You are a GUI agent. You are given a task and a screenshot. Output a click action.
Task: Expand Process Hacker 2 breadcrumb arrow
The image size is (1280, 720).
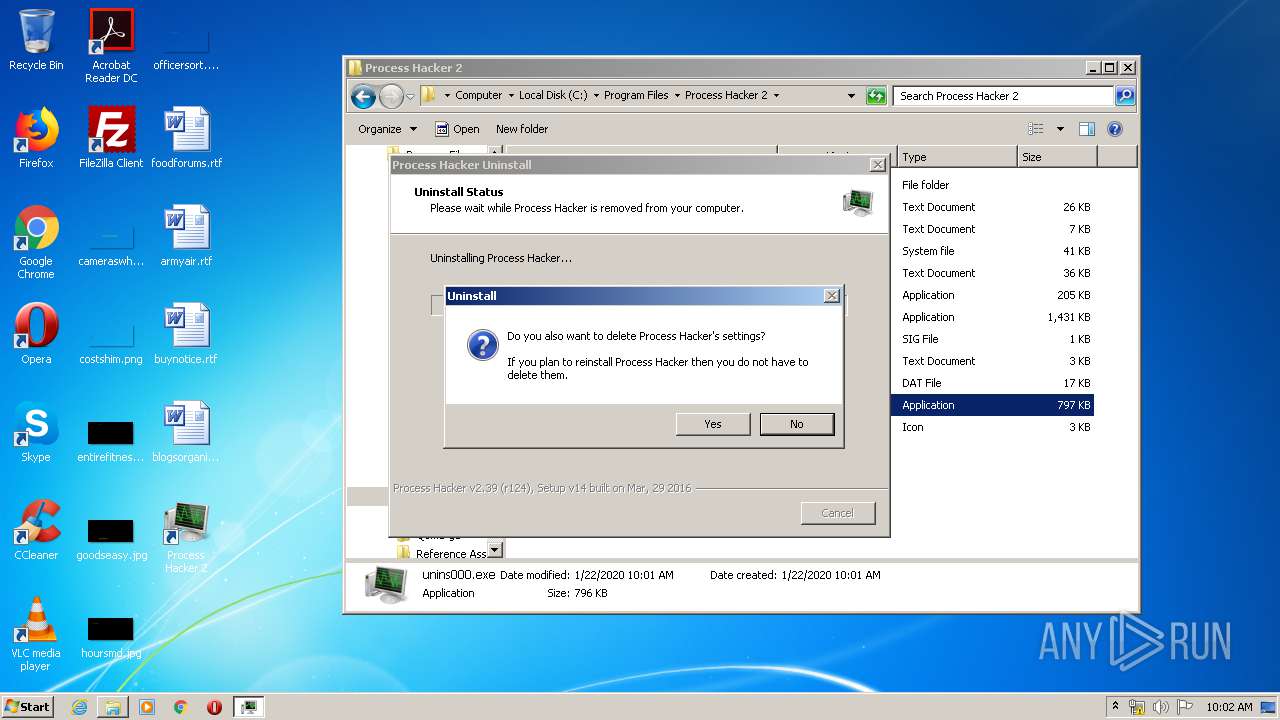(x=776, y=96)
